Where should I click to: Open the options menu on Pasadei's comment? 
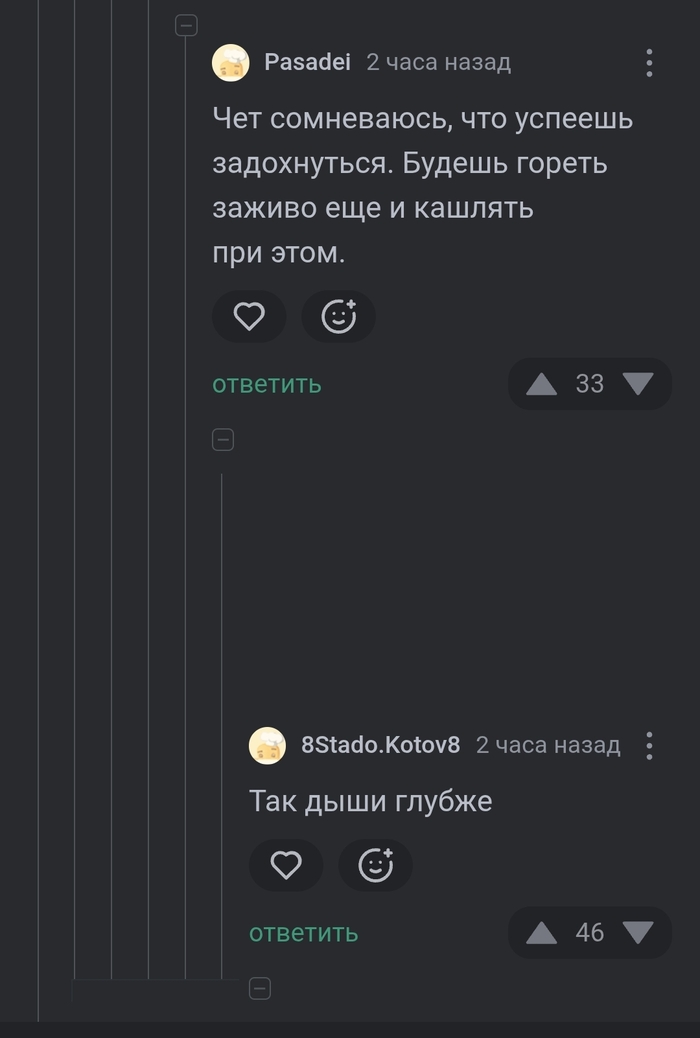tap(649, 62)
